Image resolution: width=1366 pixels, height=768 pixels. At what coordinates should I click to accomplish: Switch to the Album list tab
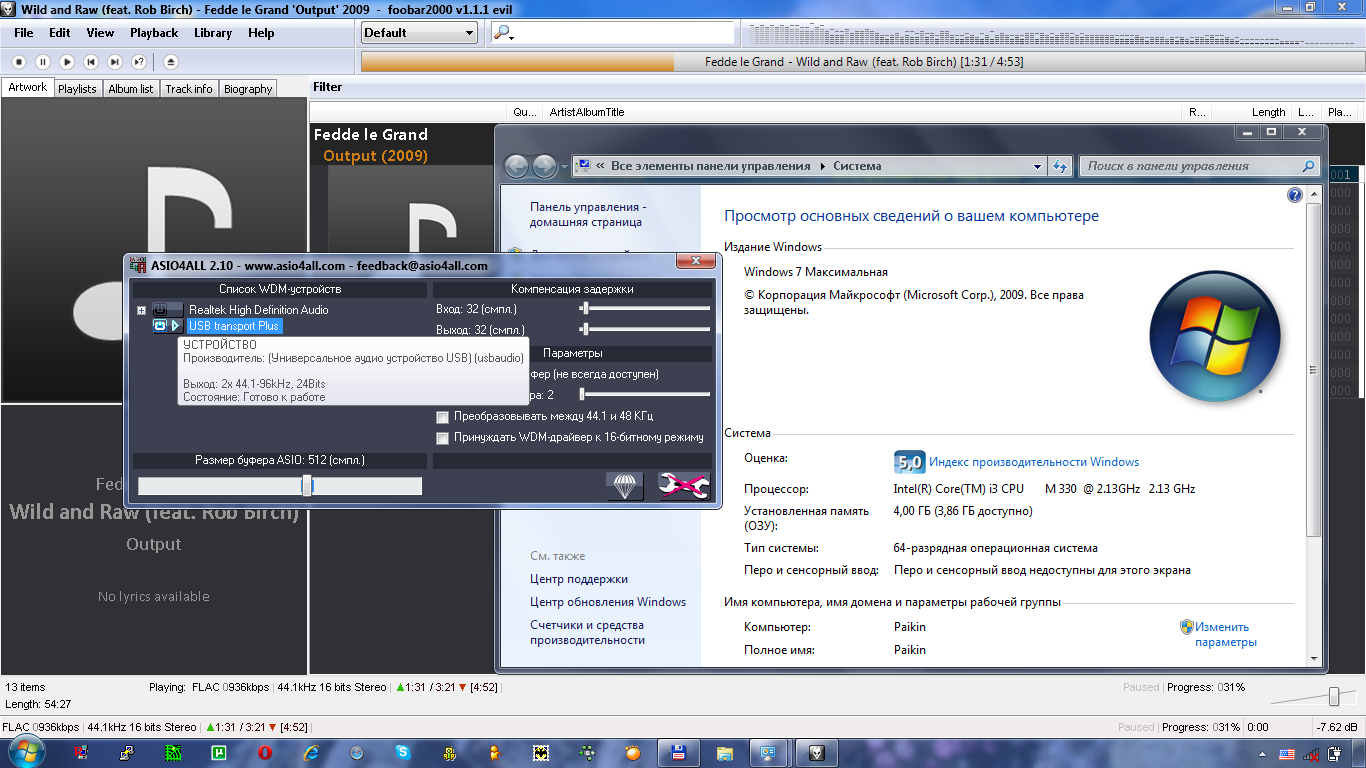click(131, 89)
